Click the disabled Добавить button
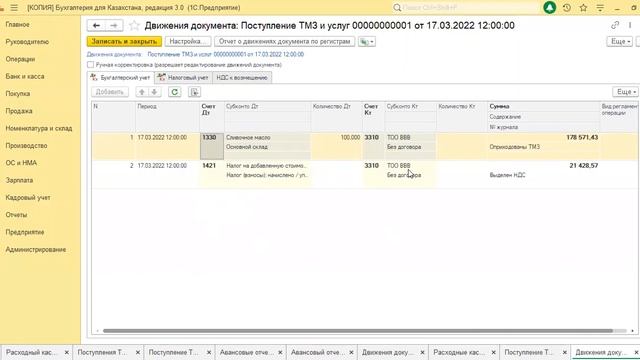Image resolution: width=640 pixels, height=360 pixels. tap(110, 92)
